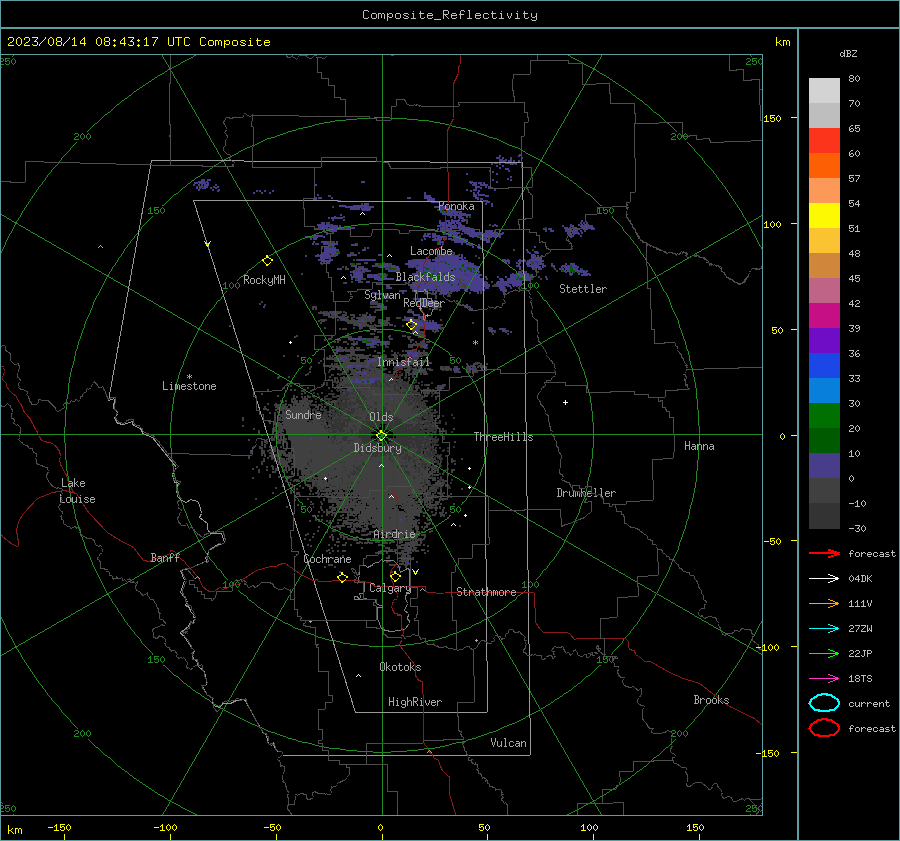Click the red forecast arrow in legend
Viewport: 900px width, 841px height.
point(824,553)
